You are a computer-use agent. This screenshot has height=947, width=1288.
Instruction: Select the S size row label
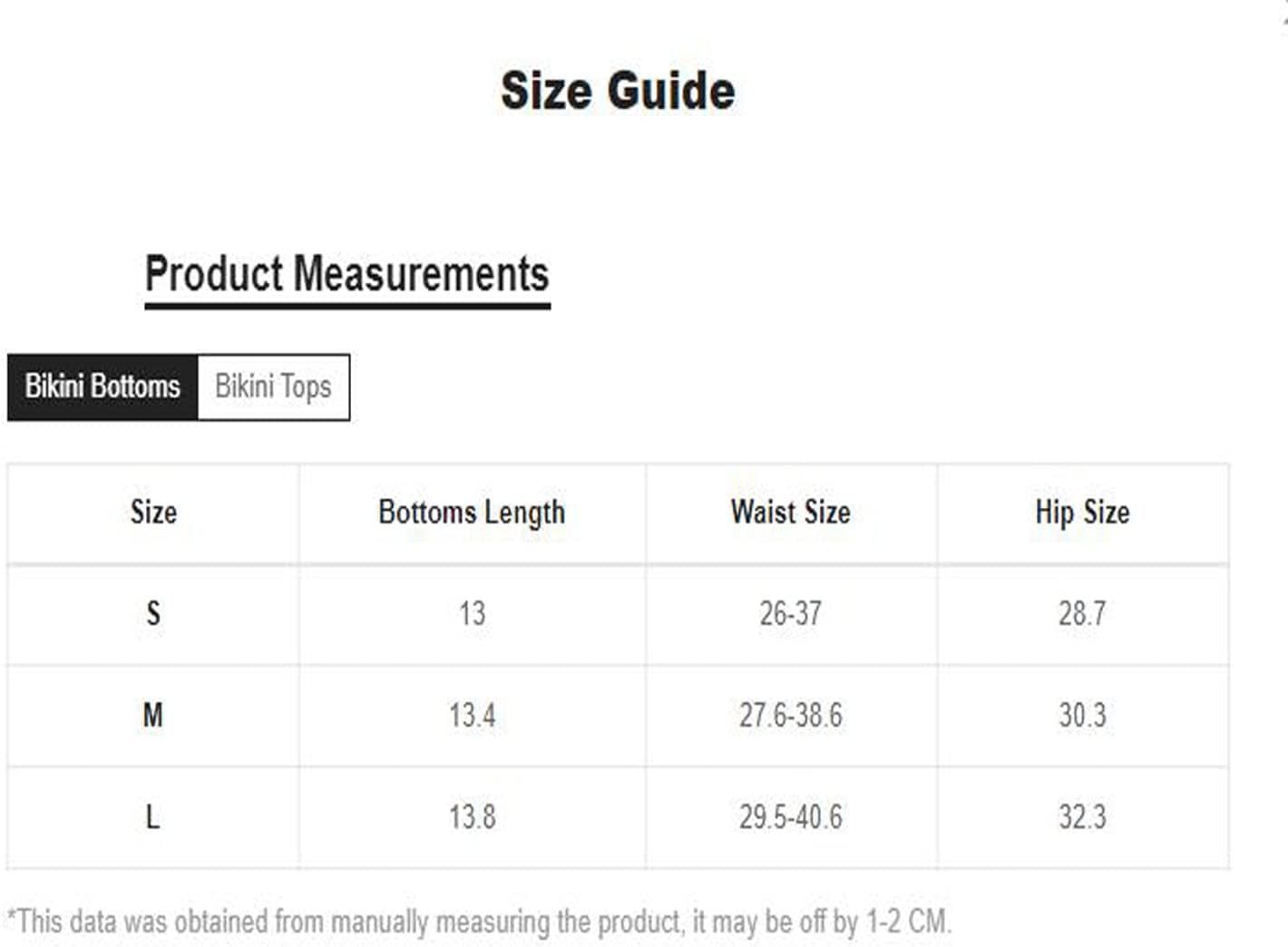pos(153,614)
